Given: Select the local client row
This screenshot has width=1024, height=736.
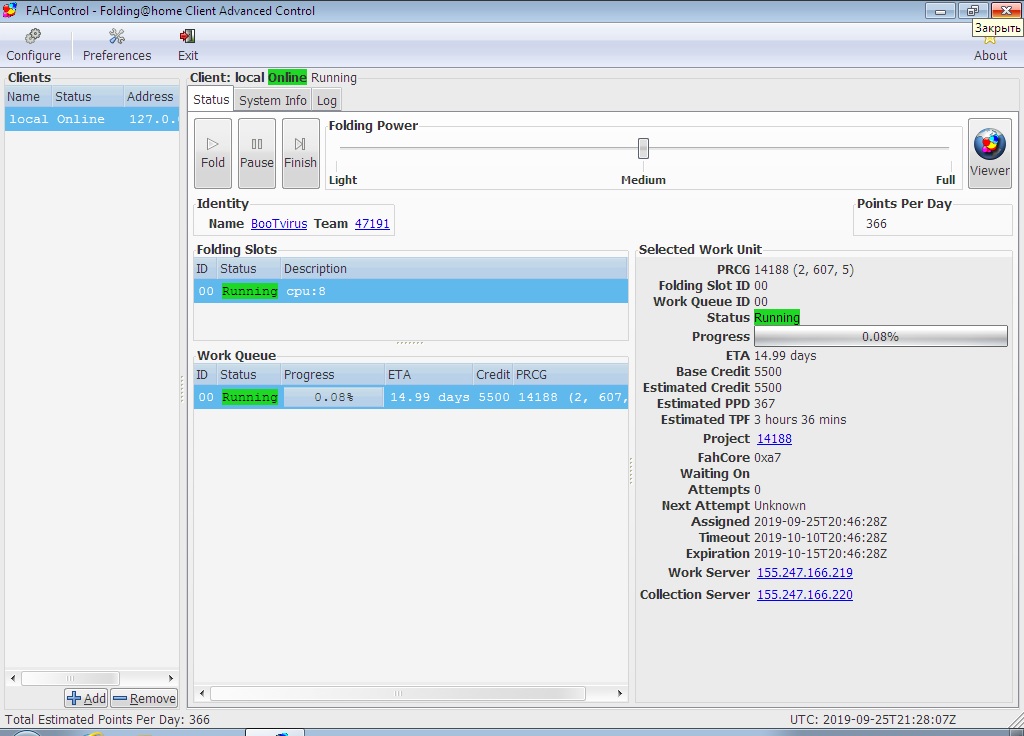Looking at the screenshot, I should tap(92, 119).
